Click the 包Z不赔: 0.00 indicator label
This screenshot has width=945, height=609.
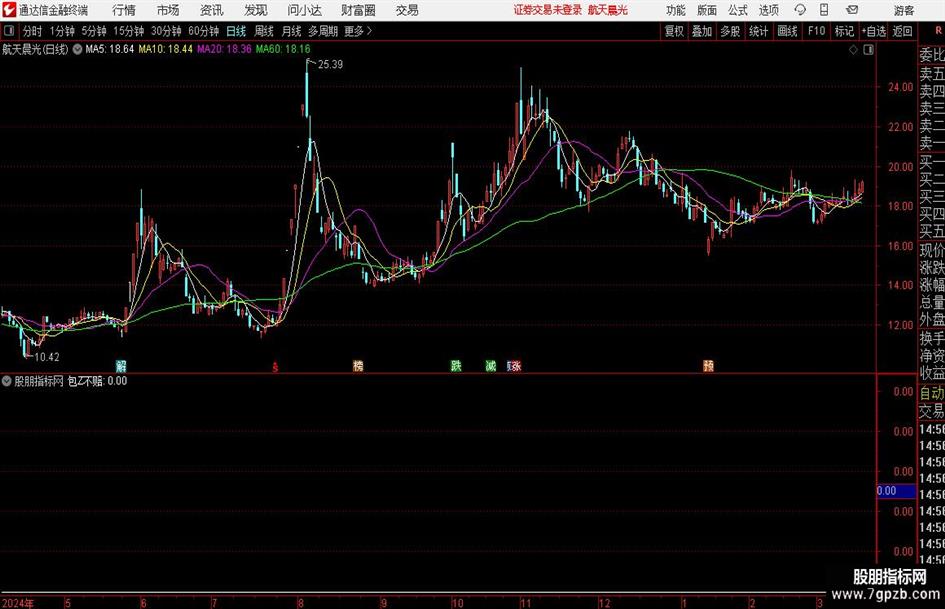[x=97, y=381]
